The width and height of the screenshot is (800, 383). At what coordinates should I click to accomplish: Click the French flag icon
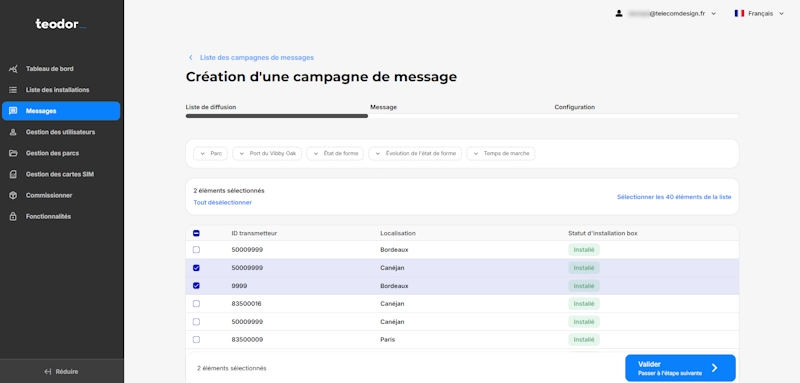coord(739,14)
